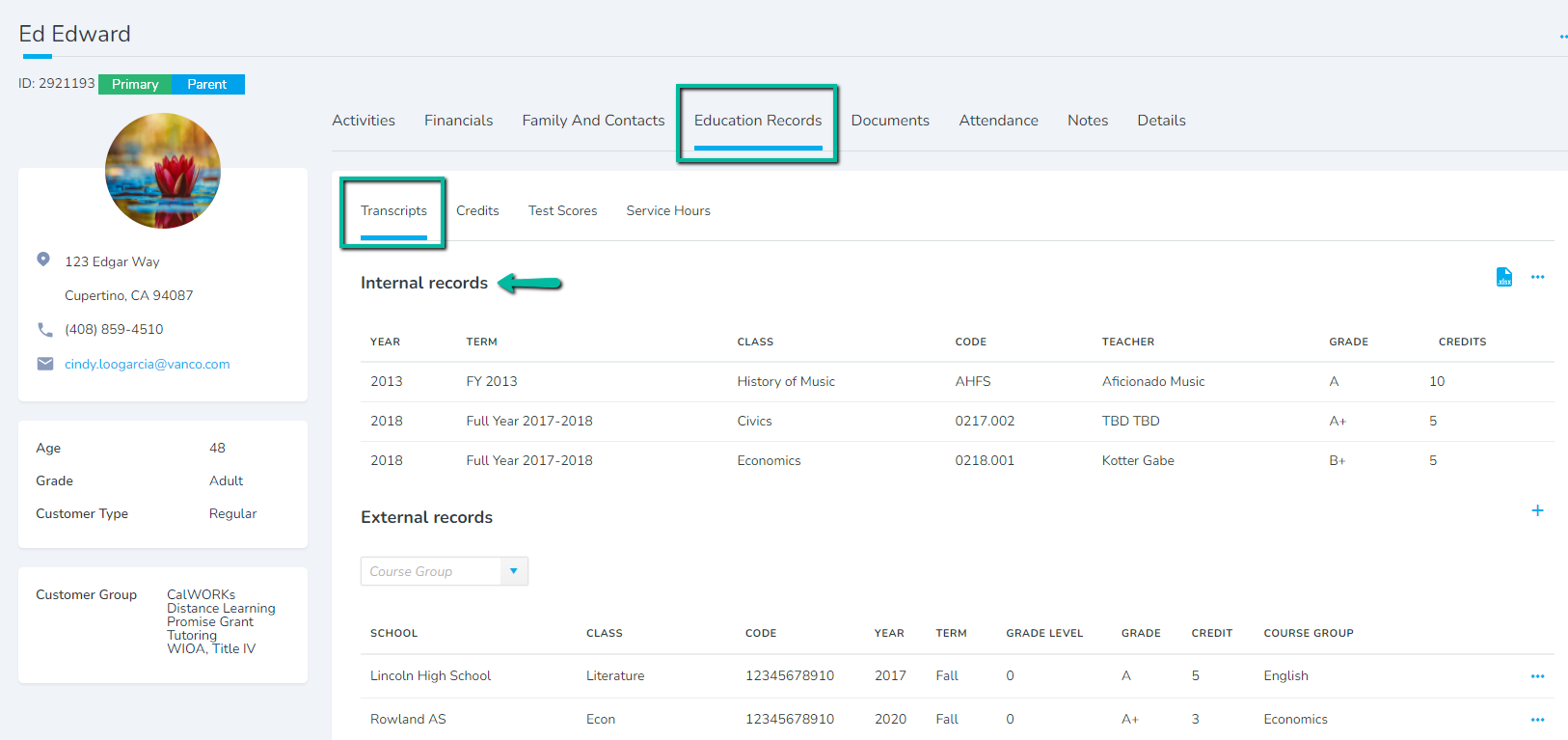Add new external record with plus icon
The width and height of the screenshot is (1568, 740).
(x=1537, y=510)
